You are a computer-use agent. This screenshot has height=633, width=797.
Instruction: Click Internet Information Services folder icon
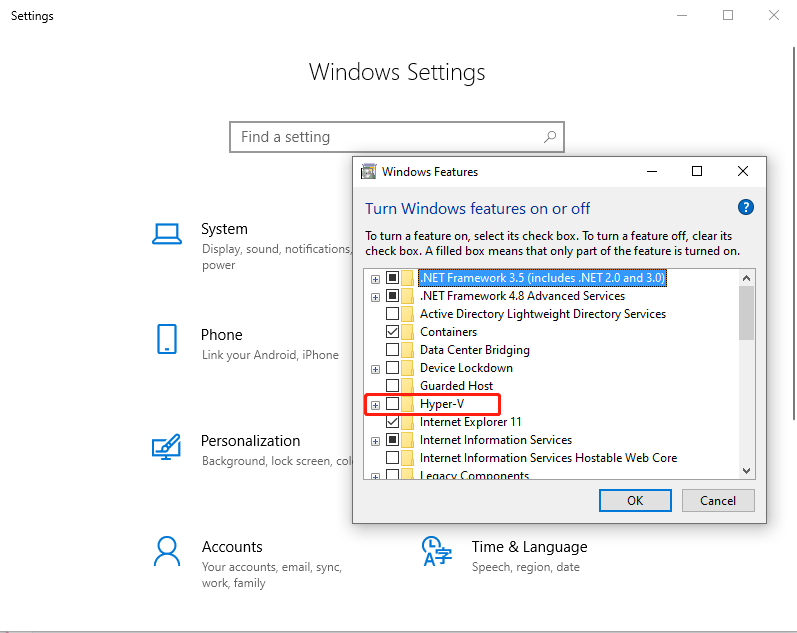[407, 440]
